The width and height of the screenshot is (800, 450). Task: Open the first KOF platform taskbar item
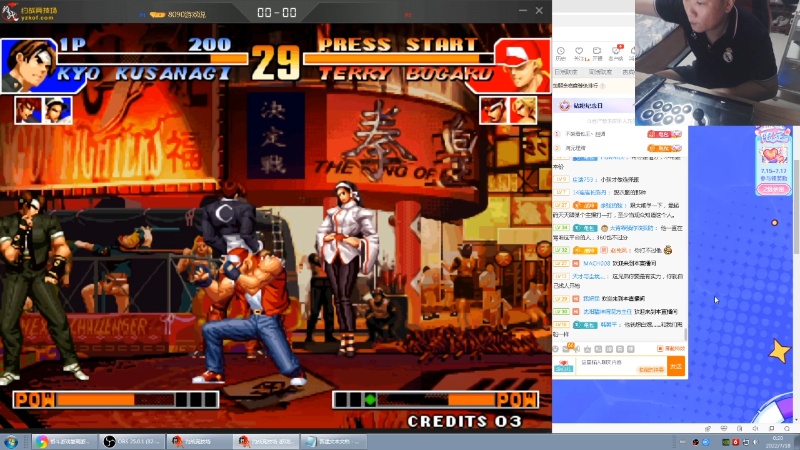[x=199, y=441]
